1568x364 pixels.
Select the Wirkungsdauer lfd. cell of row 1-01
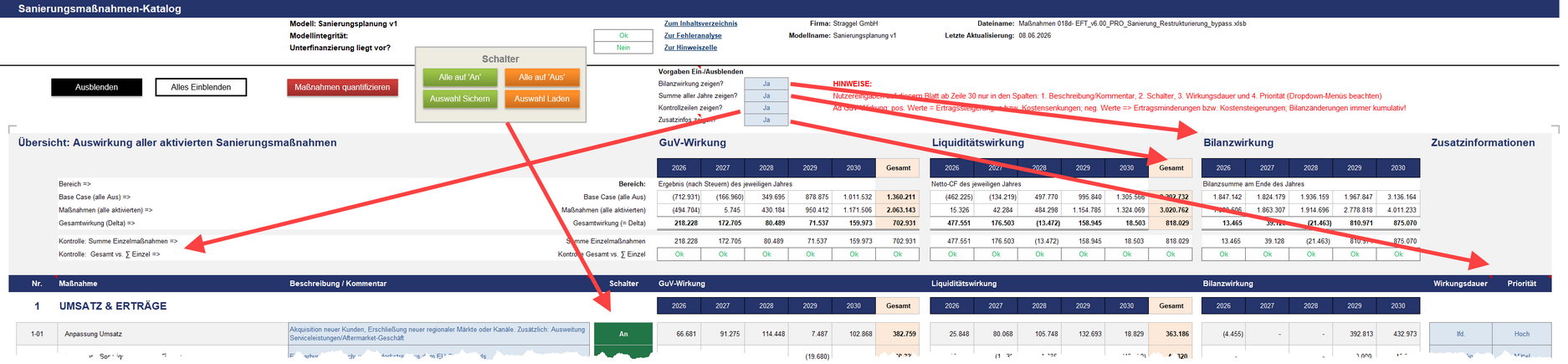point(1460,334)
